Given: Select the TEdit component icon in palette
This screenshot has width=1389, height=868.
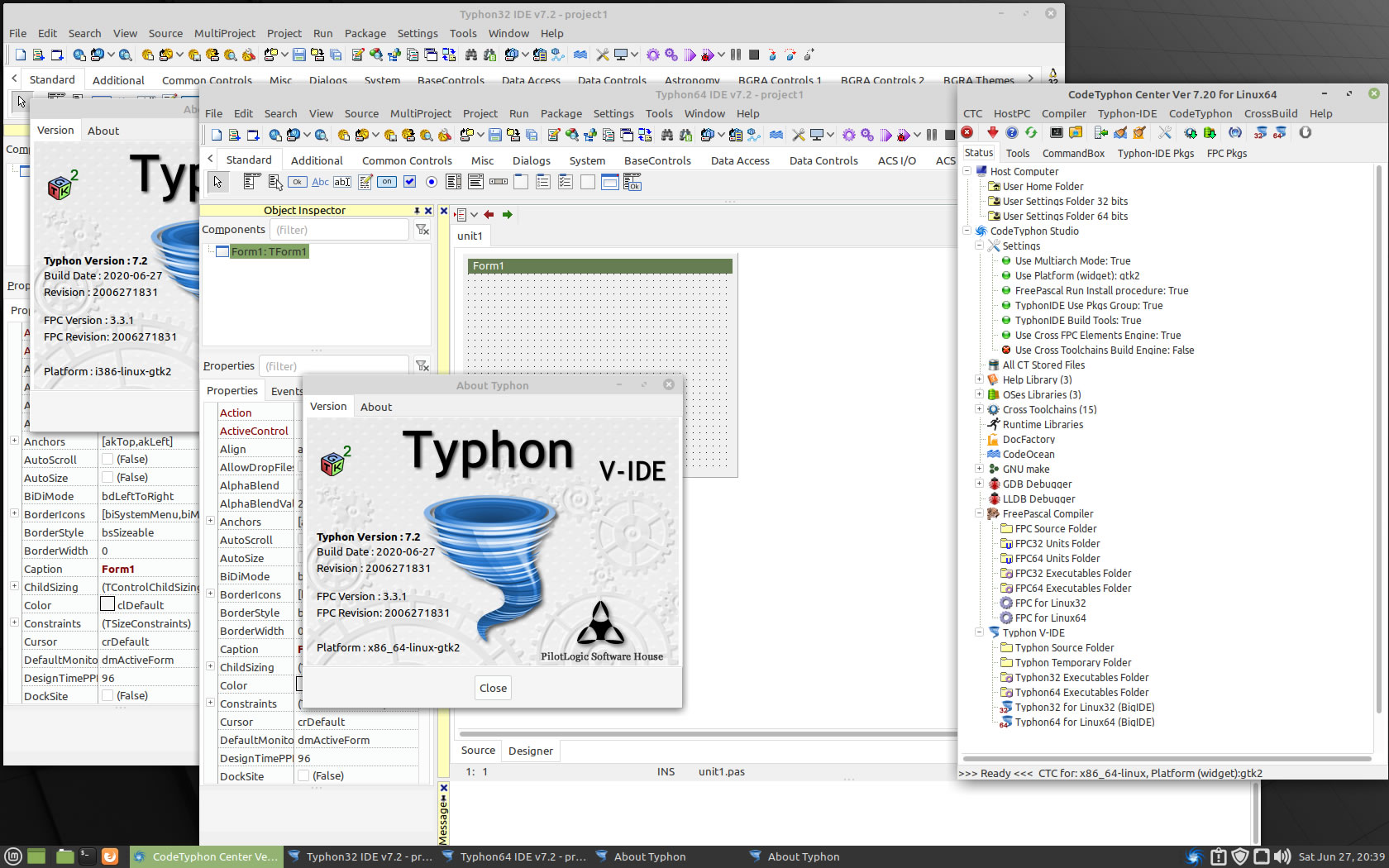Looking at the screenshot, I should 342,182.
